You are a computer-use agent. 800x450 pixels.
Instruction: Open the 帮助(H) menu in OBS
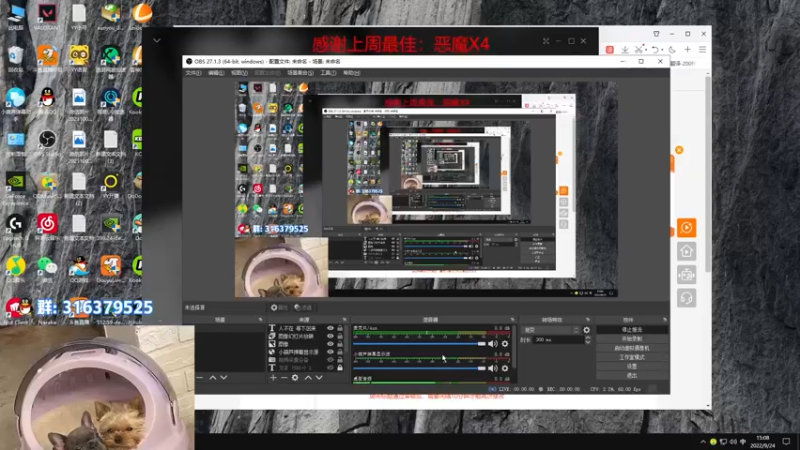coord(352,73)
